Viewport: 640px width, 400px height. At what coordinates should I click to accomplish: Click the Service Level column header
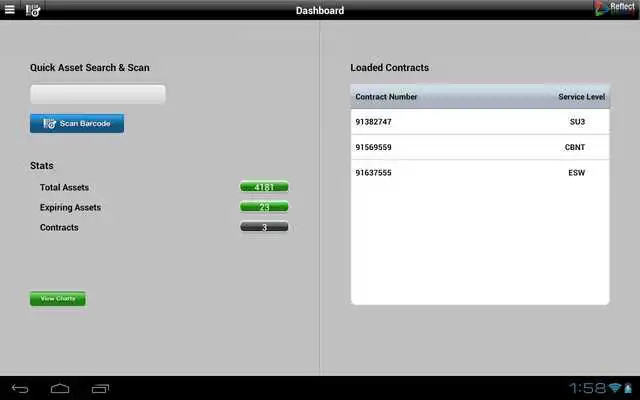pyautogui.click(x=581, y=97)
